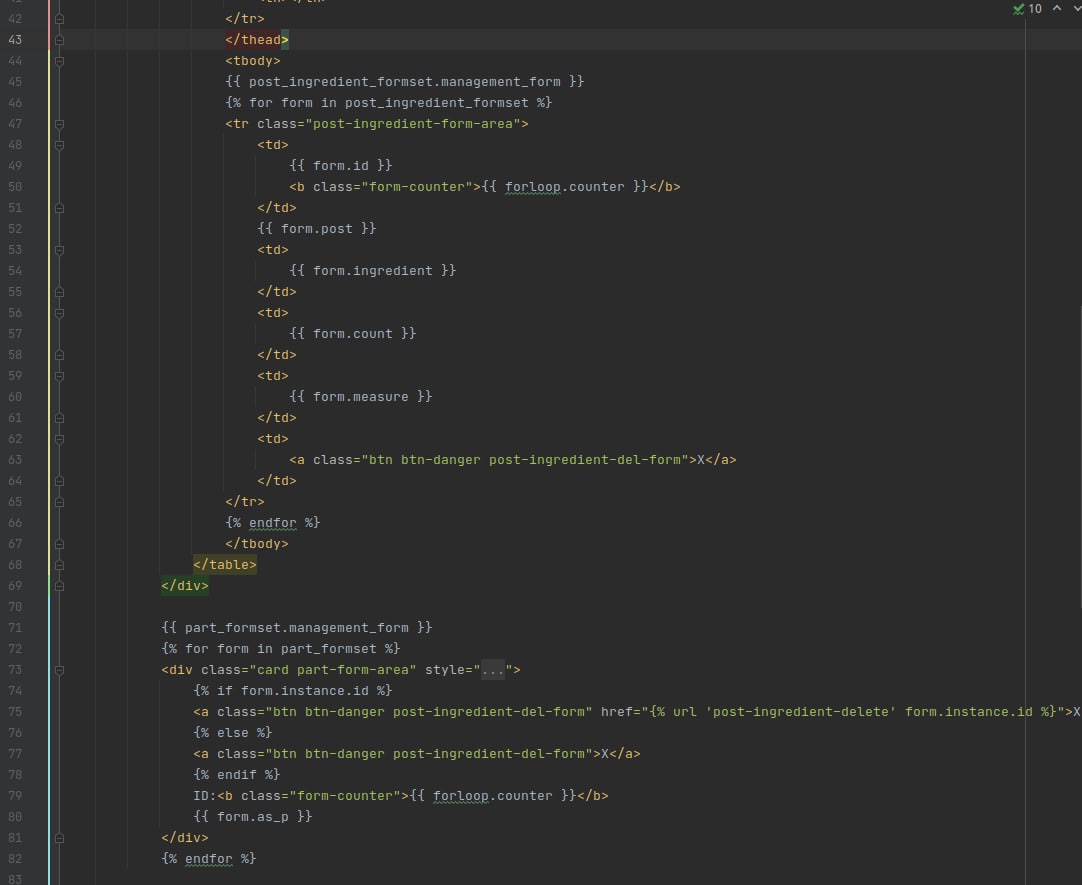The image size is (1082, 885).
Task: Toggle fold marker at line 62 td tag
Action: (x=59, y=439)
